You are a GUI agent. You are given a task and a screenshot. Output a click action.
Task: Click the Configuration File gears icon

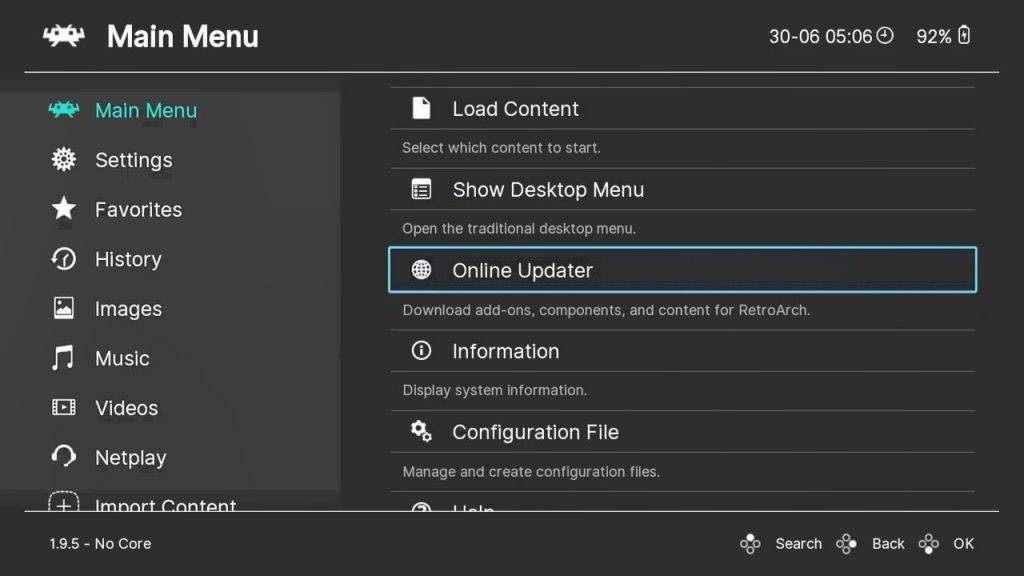421,432
